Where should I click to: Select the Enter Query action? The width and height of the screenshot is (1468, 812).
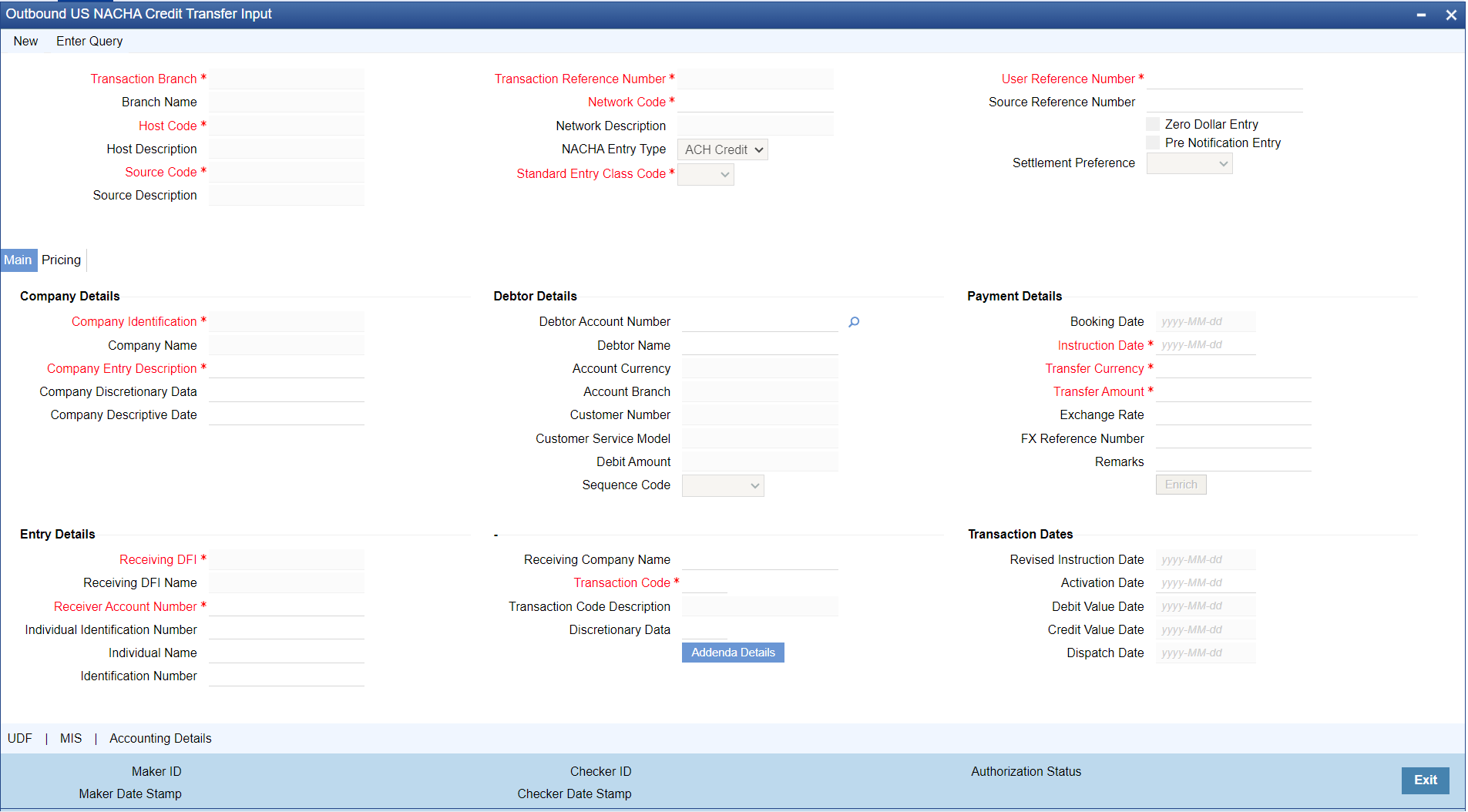(89, 42)
